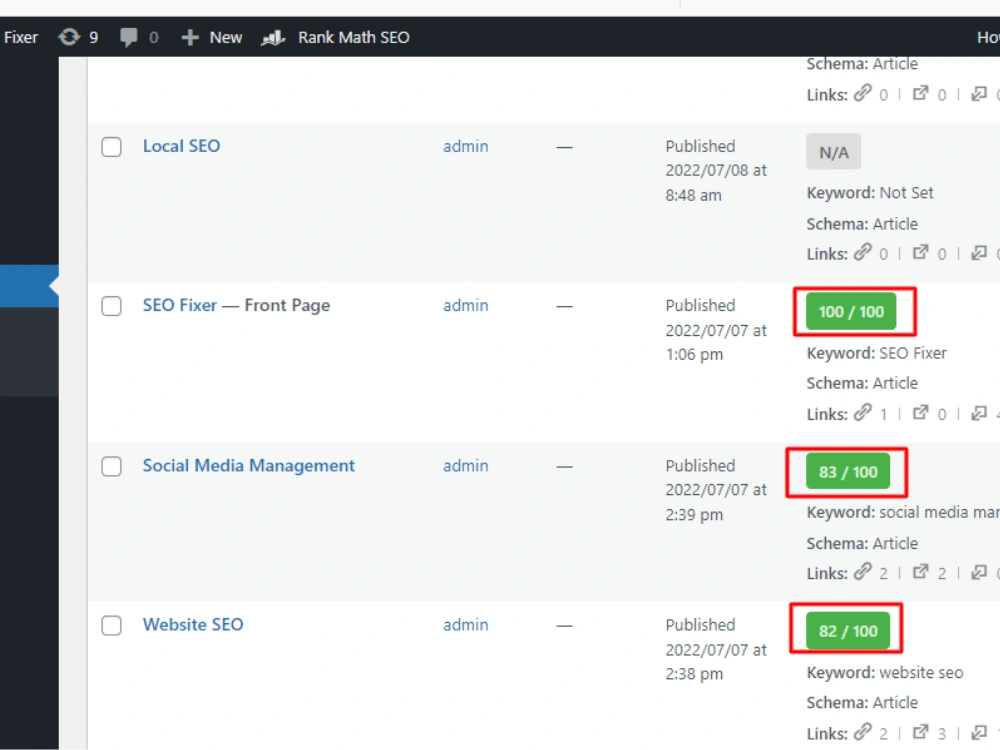Open the SEO Fixer page title link
The width and height of the screenshot is (1000, 750).
tap(180, 305)
